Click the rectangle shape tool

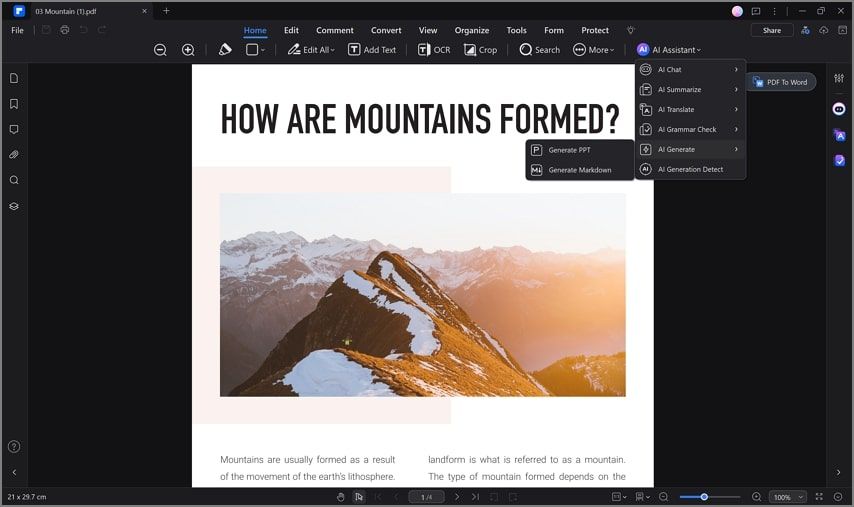pos(252,50)
